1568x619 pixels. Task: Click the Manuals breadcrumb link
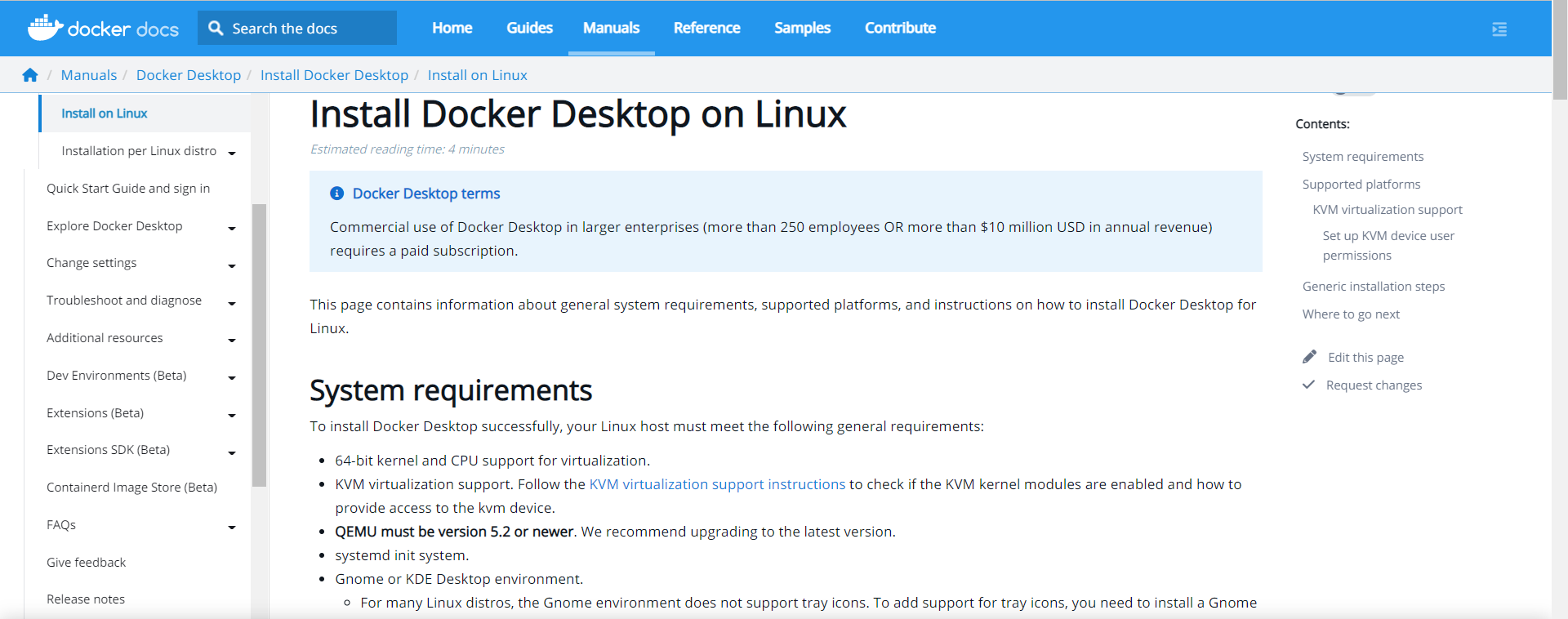pyautogui.click(x=89, y=75)
